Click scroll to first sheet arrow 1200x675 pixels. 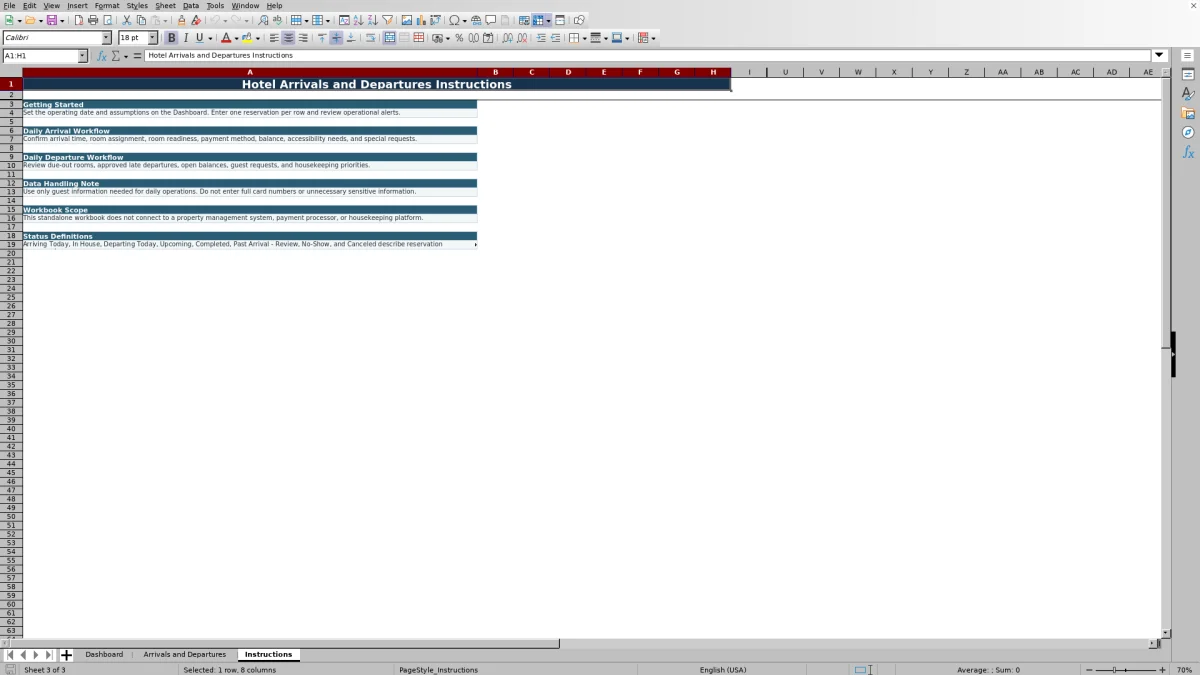[x=10, y=655]
